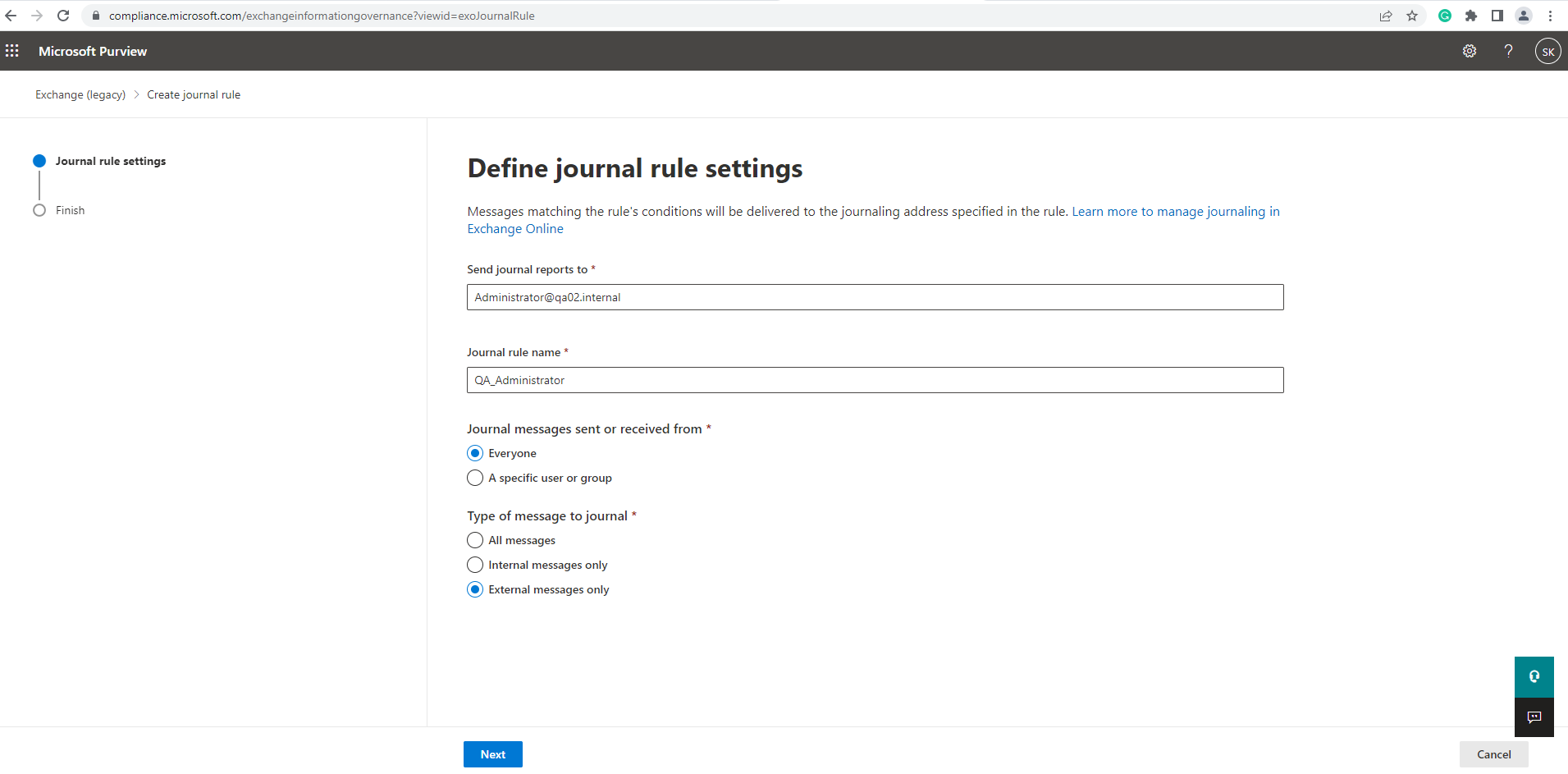1568x774 pixels.
Task: Bookmark this page with star icon
Action: [x=1412, y=16]
